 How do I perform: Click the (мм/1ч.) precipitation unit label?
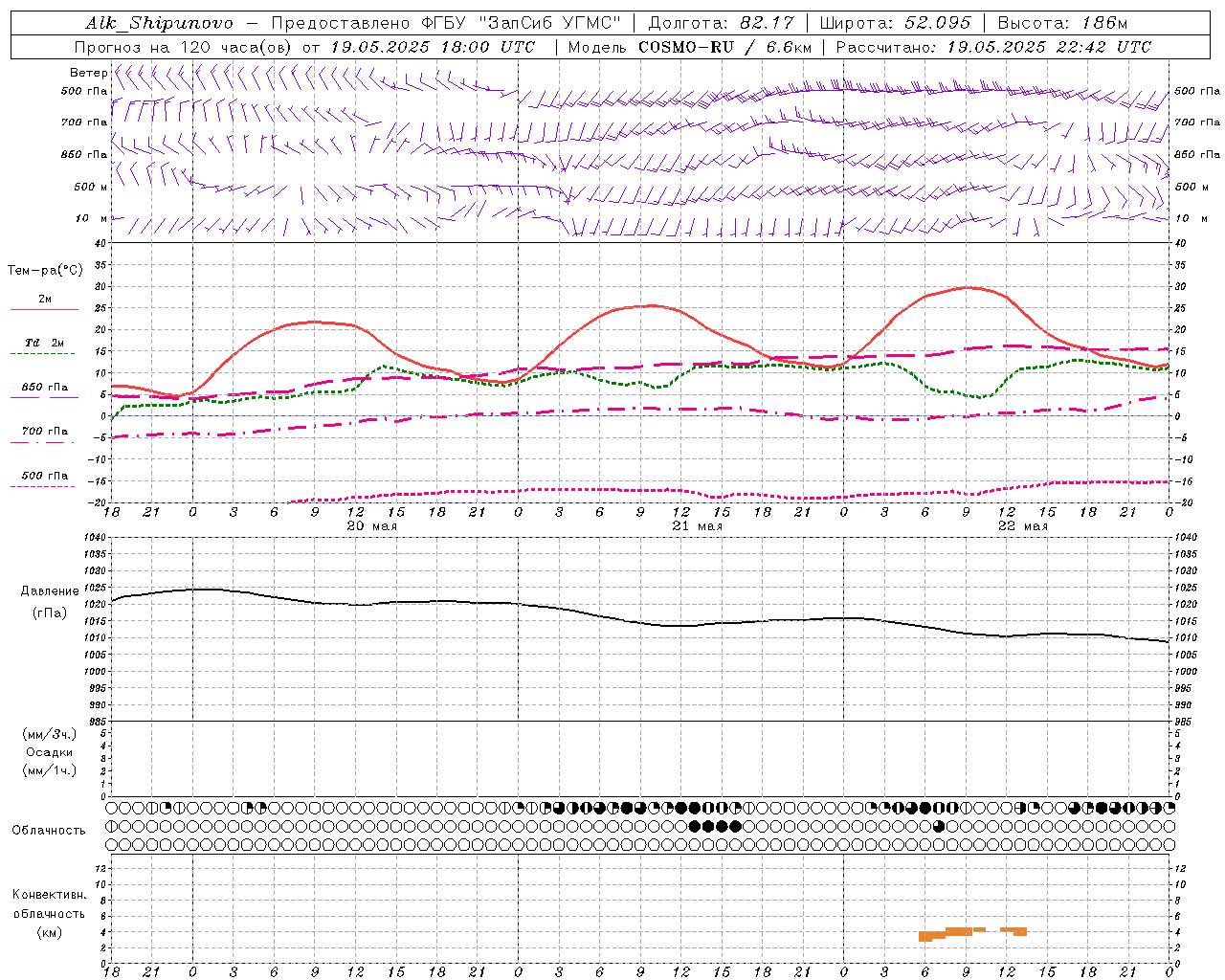click(49, 770)
